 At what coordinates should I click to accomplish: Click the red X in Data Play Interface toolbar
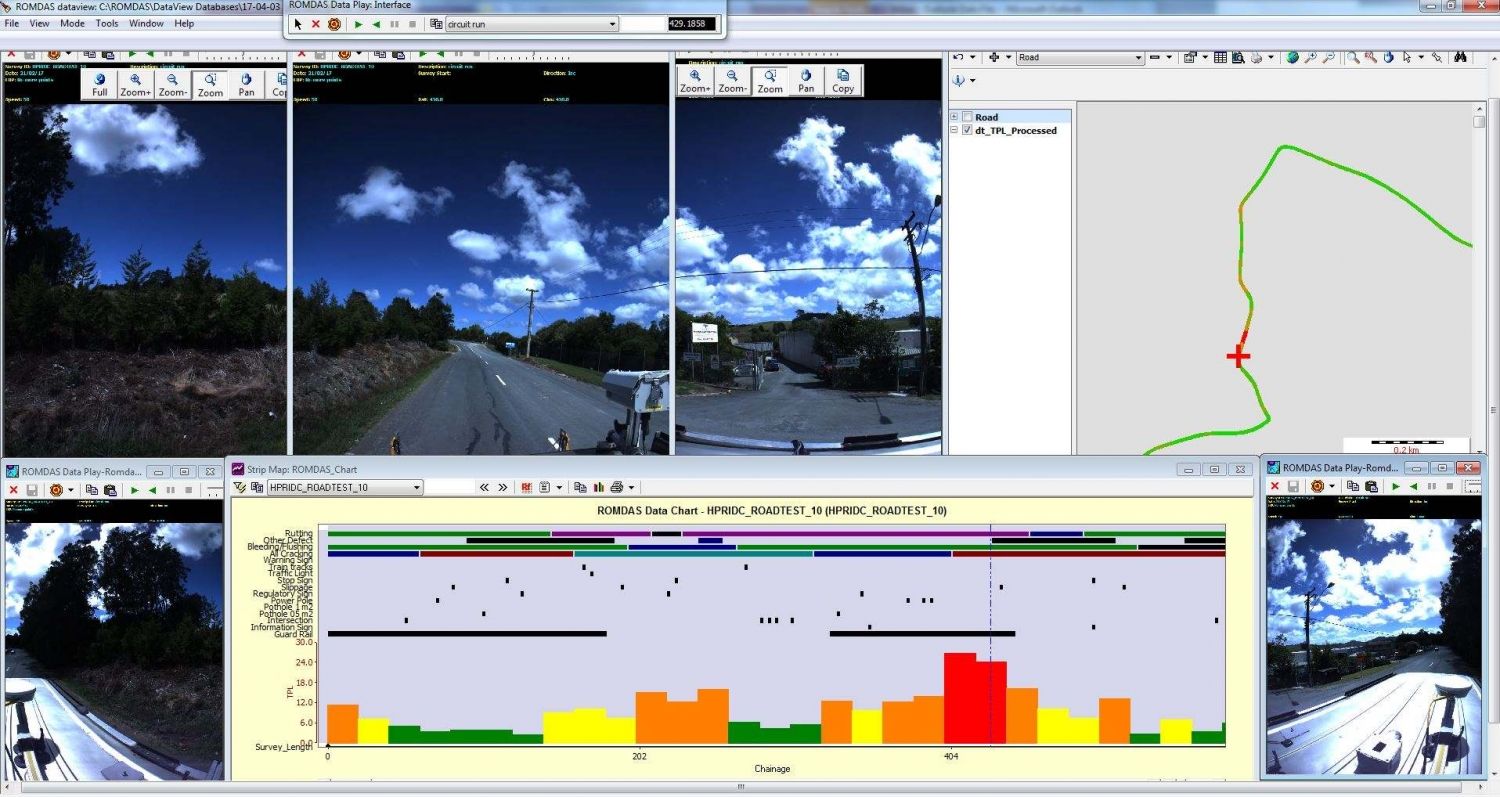(x=316, y=24)
